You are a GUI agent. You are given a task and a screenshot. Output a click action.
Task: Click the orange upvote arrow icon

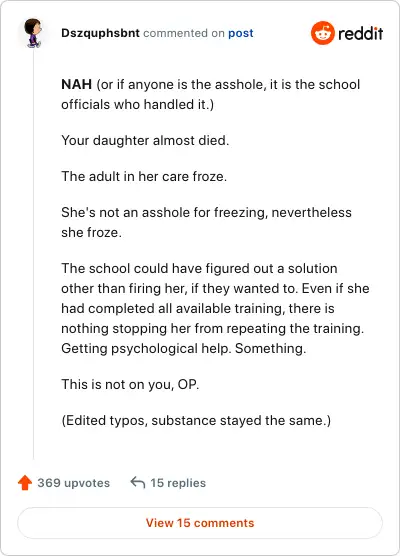(x=25, y=483)
